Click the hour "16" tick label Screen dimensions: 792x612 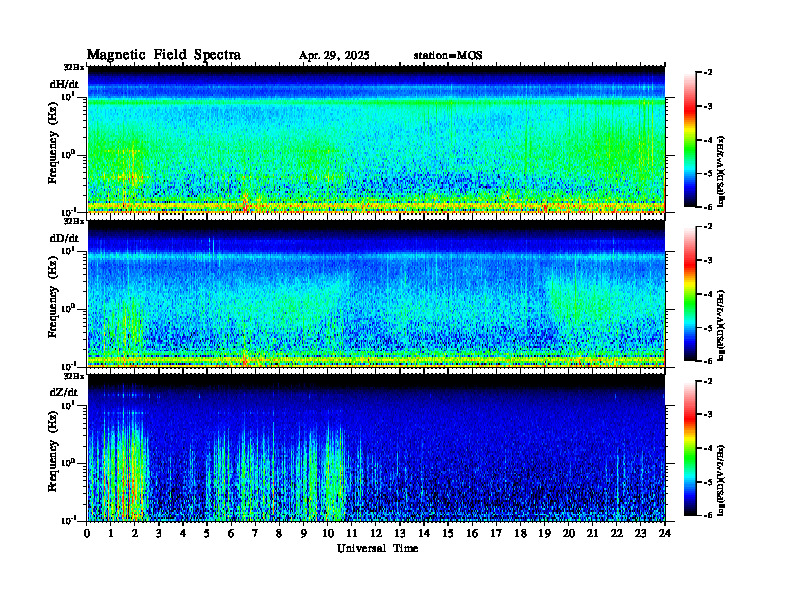[x=472, y=533]
